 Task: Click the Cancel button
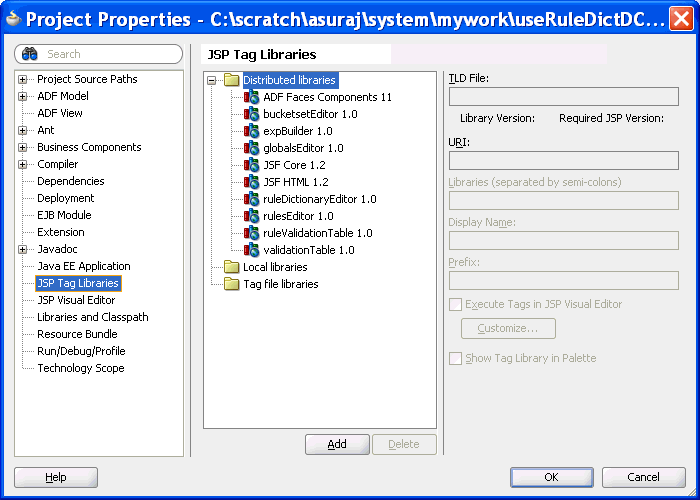point(643,477)
